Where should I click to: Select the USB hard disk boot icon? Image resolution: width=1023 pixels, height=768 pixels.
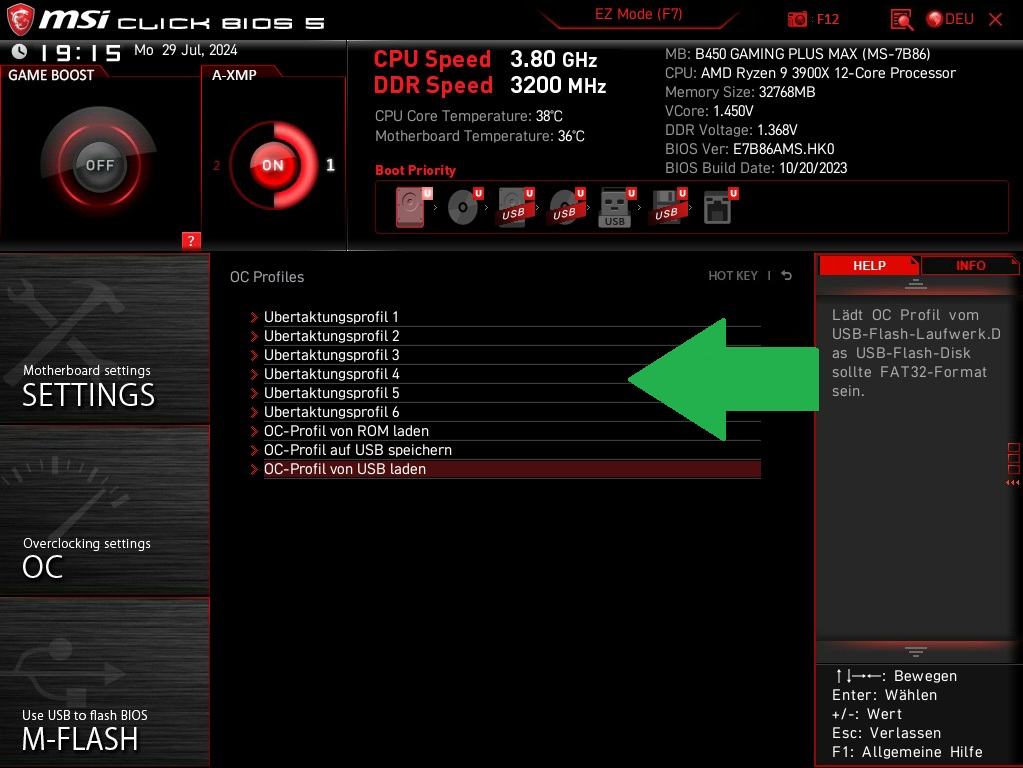[x=515, y=207]
